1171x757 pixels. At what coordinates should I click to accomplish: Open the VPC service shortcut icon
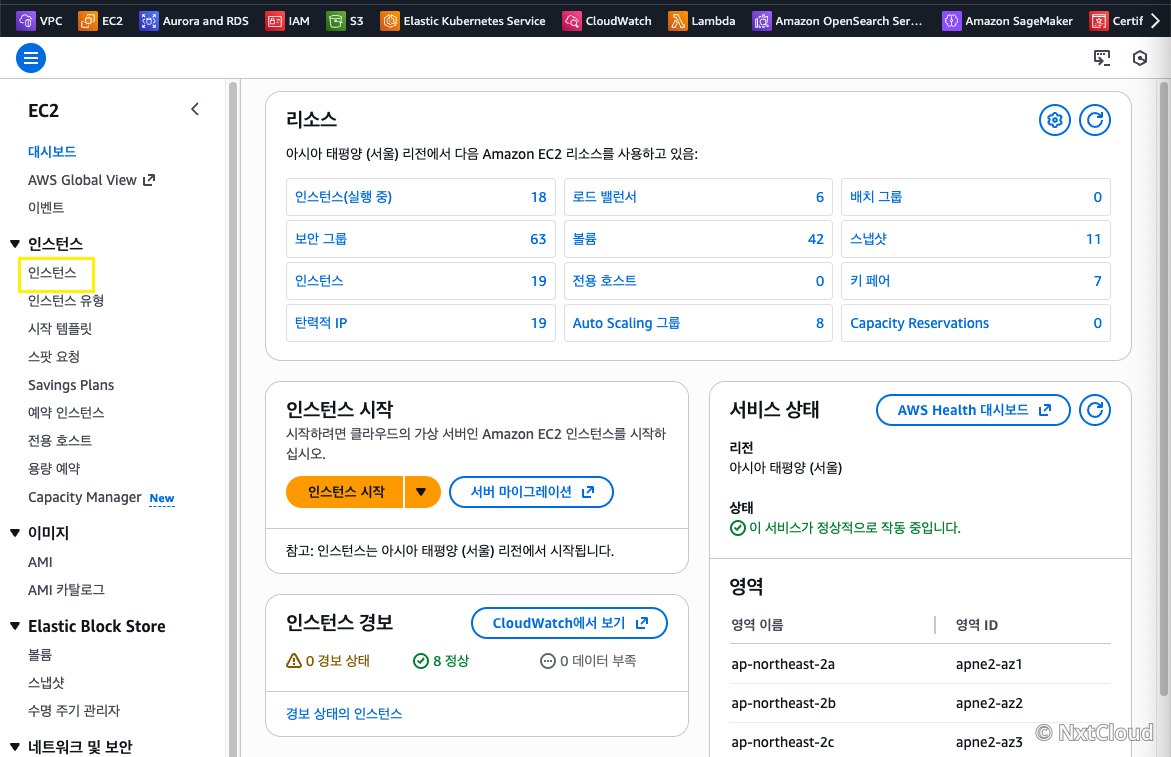pyautogui.click(x=26, y=21)
